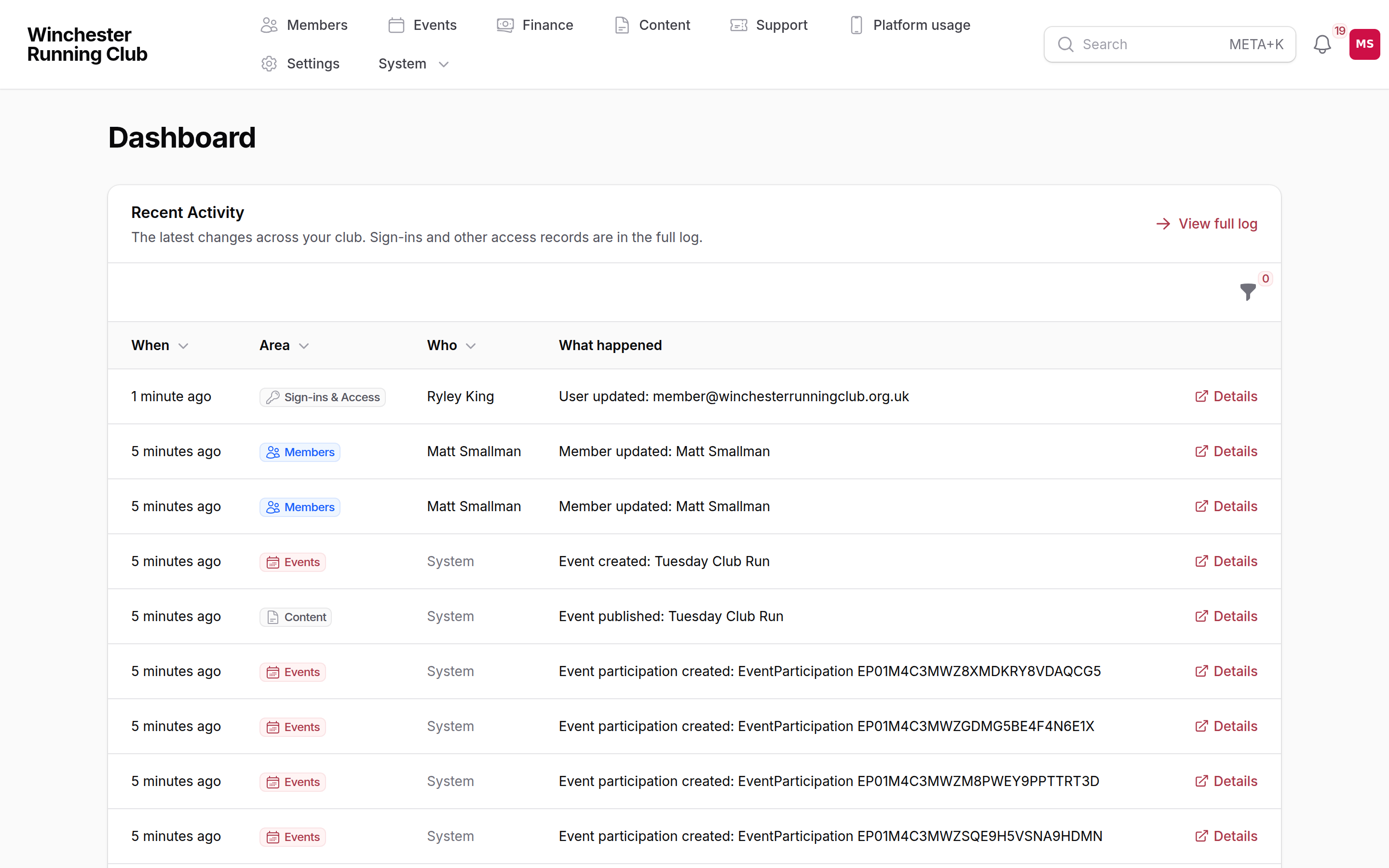Open the notifications bell icon
1389x868 pixels.
[1322, 44]
